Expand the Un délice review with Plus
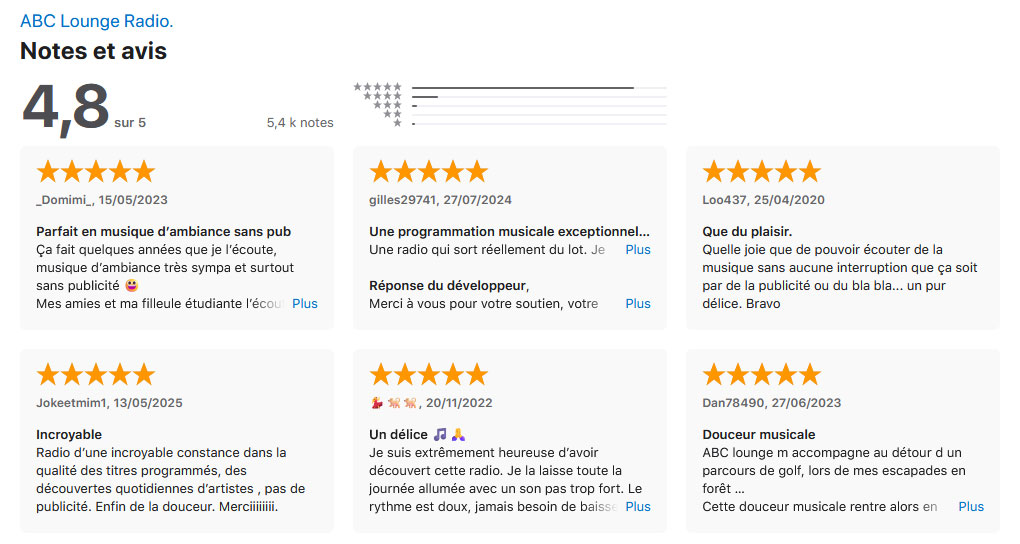This screenshot has width=1020, height=544. pyautogui.click(x=638, y=506)
